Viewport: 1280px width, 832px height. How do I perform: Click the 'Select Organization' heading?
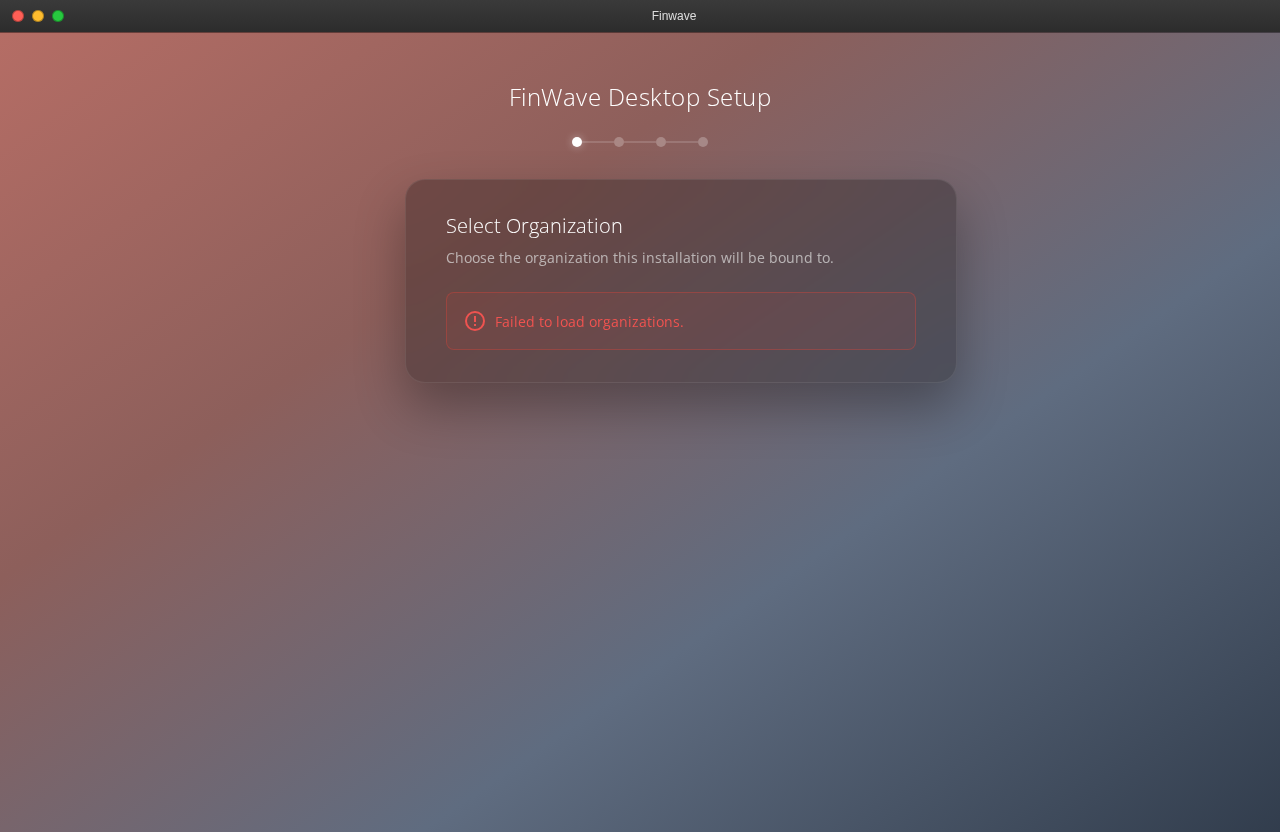(534, 226)
